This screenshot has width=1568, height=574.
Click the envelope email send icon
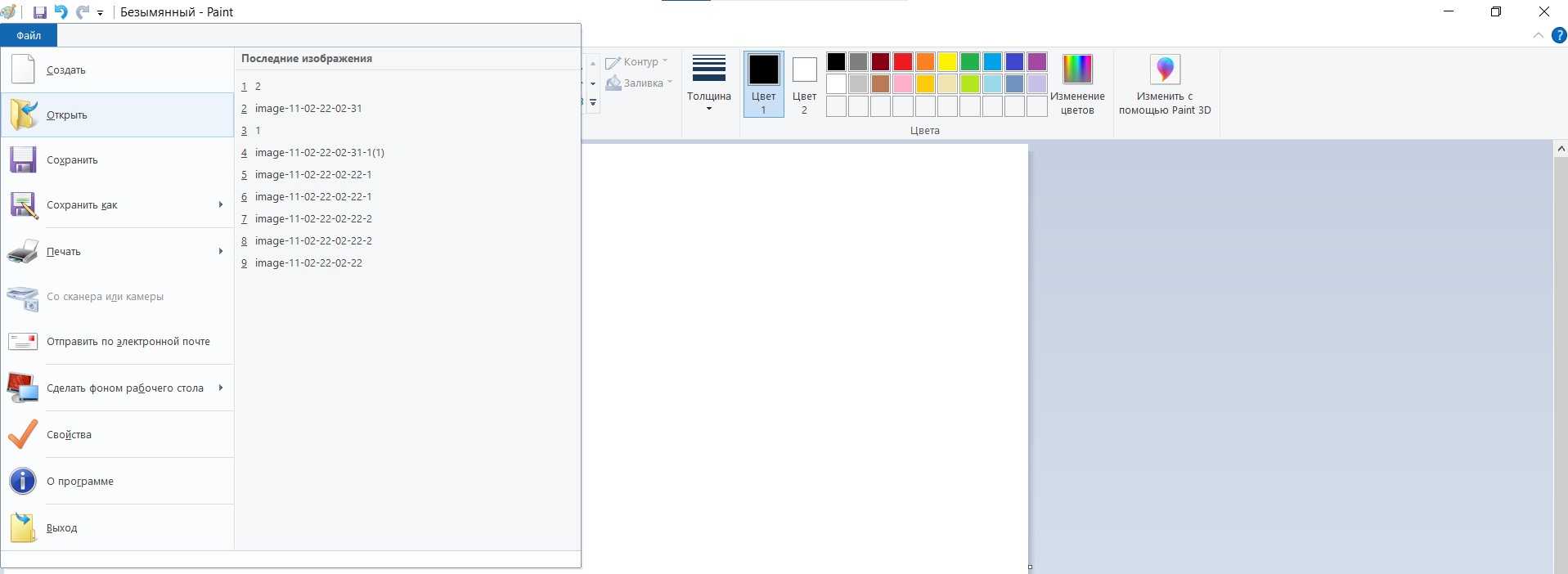click(x=23, y=342)
